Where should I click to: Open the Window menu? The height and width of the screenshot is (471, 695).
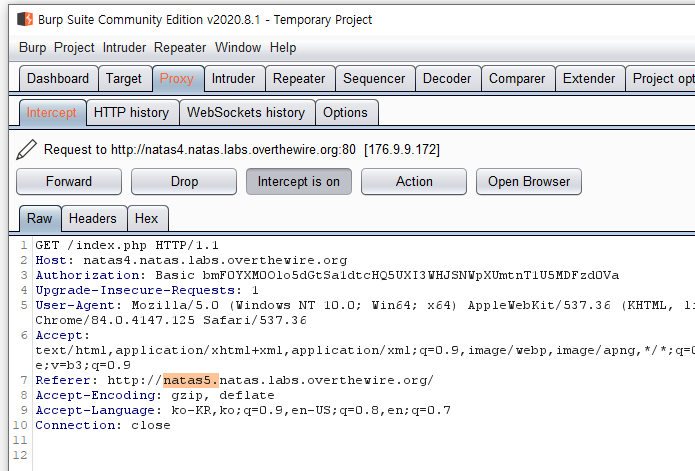click(238, 47)
